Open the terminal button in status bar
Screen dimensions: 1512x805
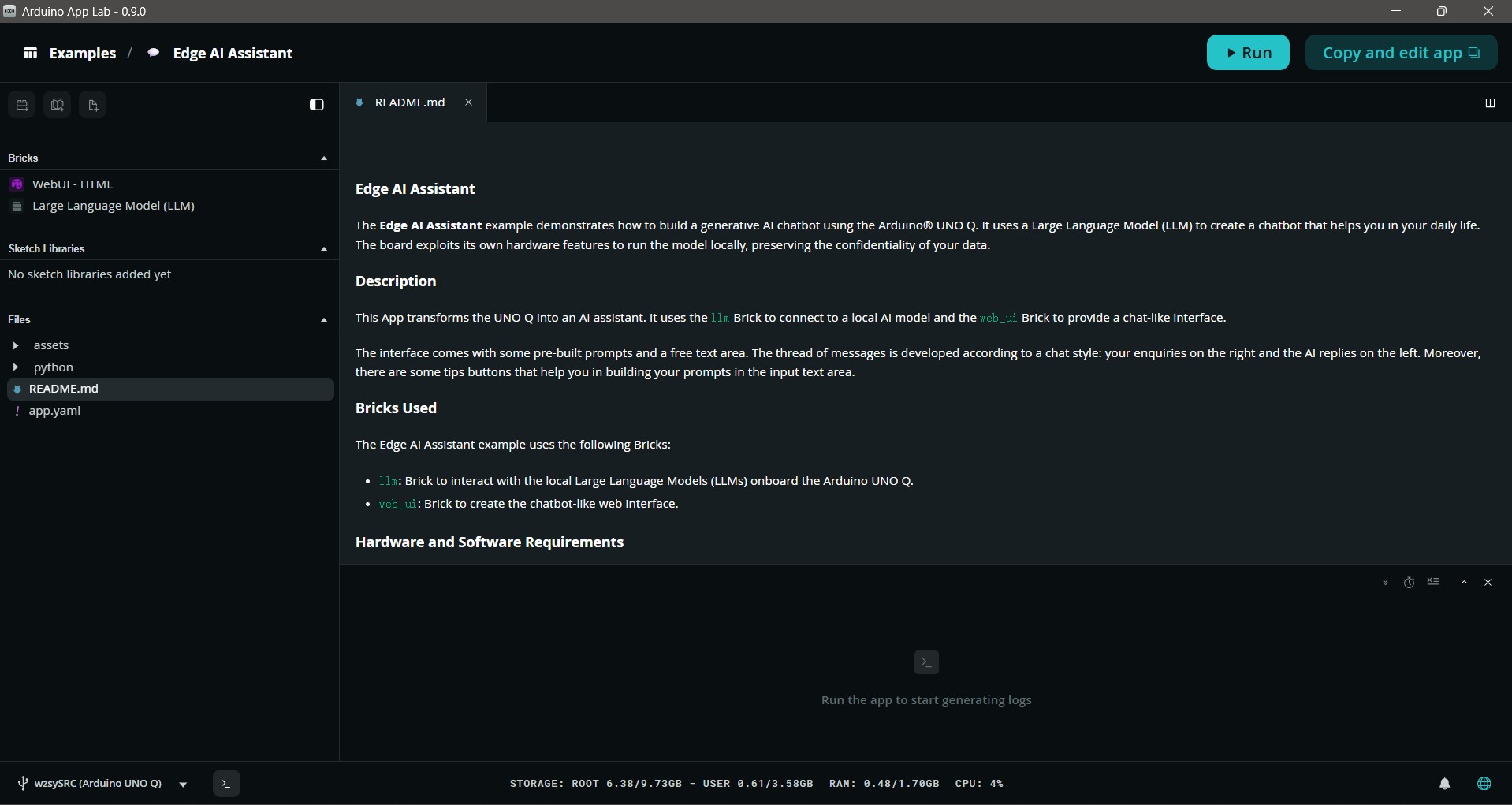[226, 784]
